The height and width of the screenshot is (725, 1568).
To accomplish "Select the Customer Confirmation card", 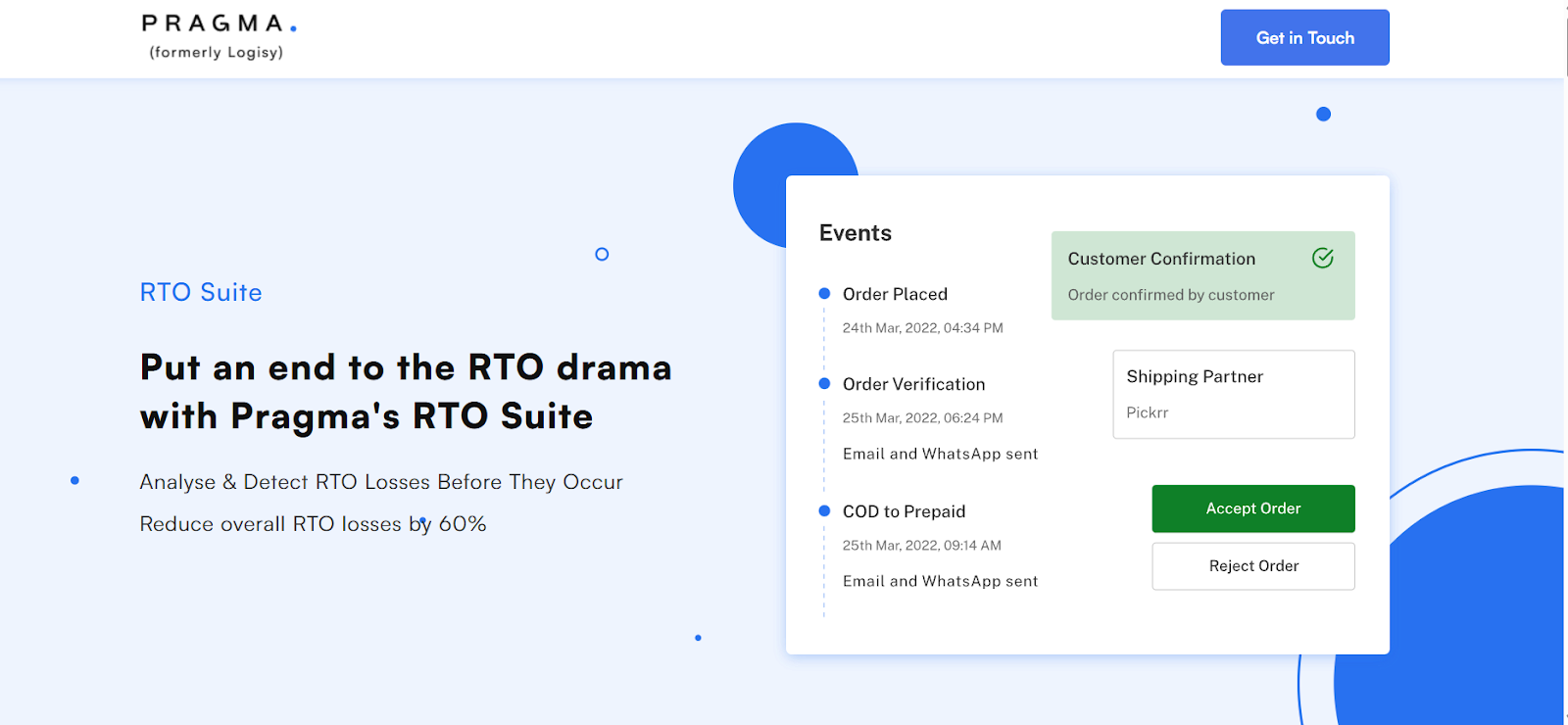I will (x=1203, y=275).
